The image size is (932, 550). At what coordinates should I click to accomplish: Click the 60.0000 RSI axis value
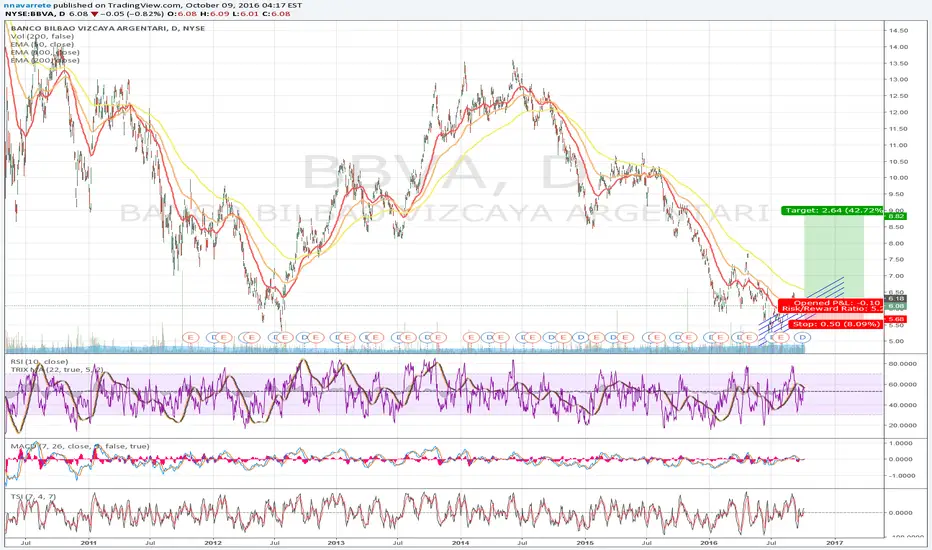pos(902,385)
